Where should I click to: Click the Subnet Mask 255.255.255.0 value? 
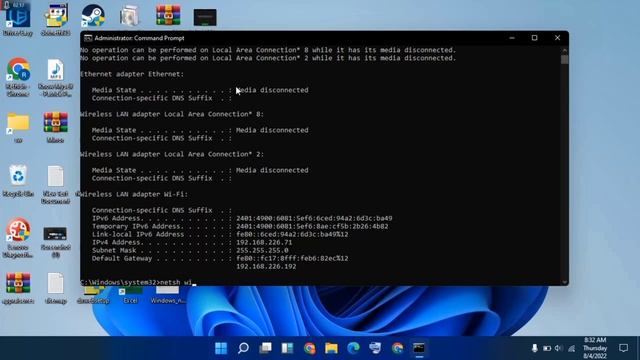(262, 250)
